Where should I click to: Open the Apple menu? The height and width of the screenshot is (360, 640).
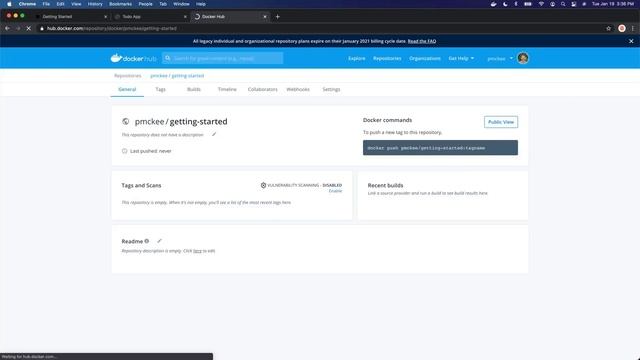pyautogui.click(x=9, y=4)
